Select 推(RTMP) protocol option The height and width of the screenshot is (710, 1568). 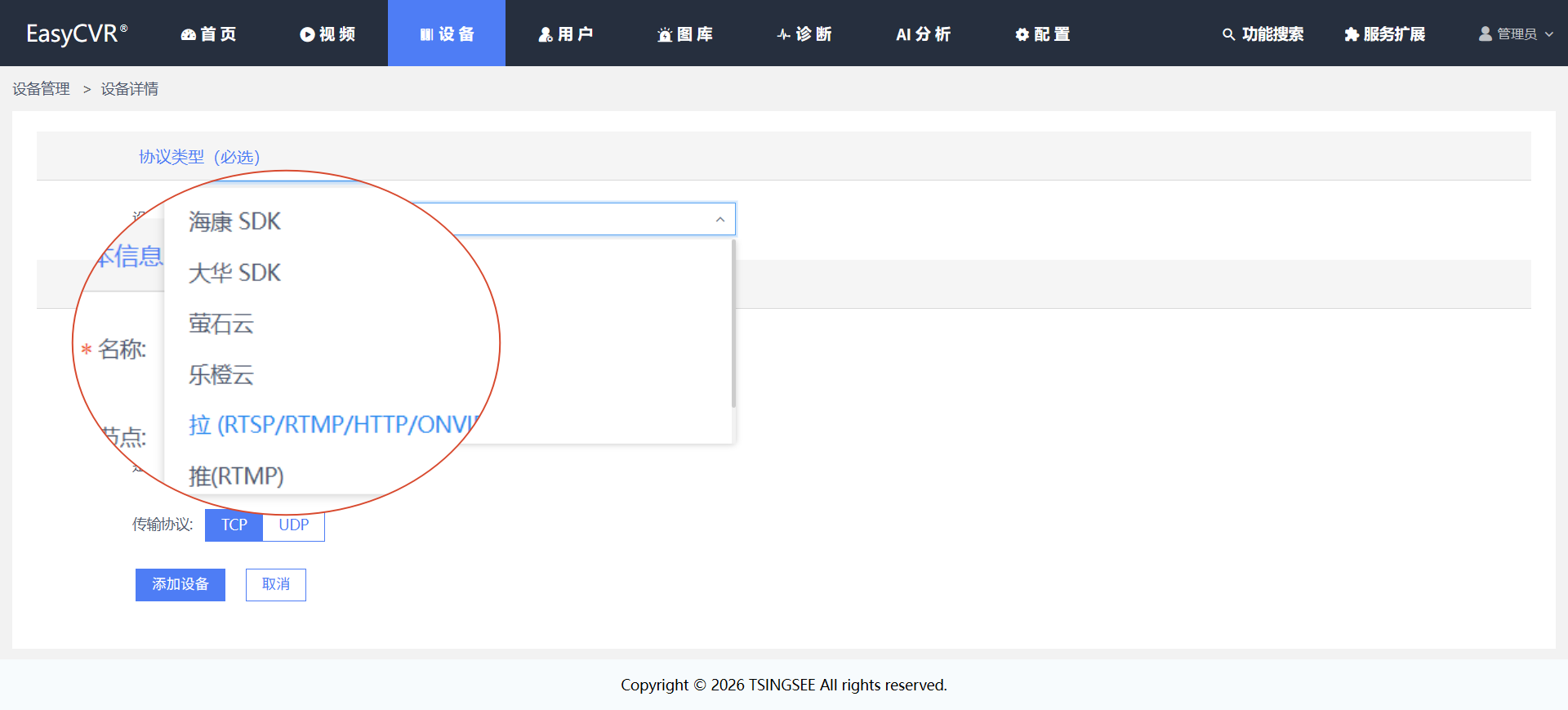click(x=236, y=476)
